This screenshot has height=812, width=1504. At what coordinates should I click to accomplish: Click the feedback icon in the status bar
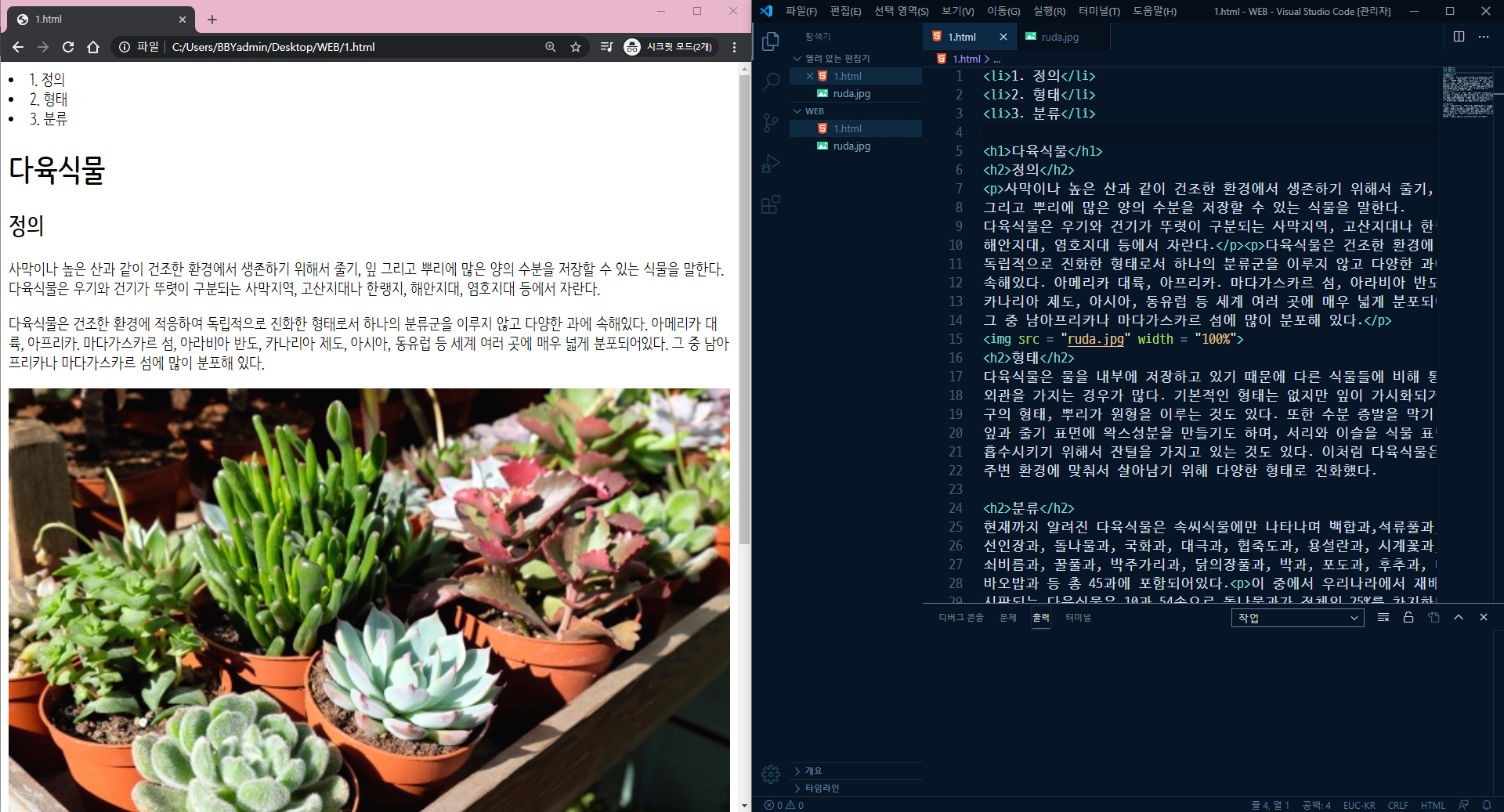[1463, 805]
